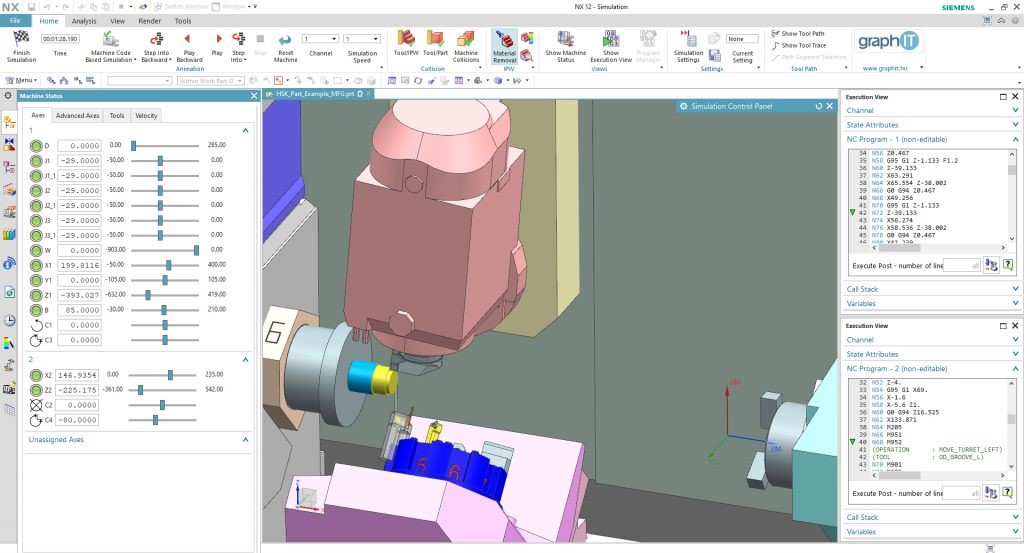
Task: Click the Tool/IPW collision icon
Action: point(406,38)
